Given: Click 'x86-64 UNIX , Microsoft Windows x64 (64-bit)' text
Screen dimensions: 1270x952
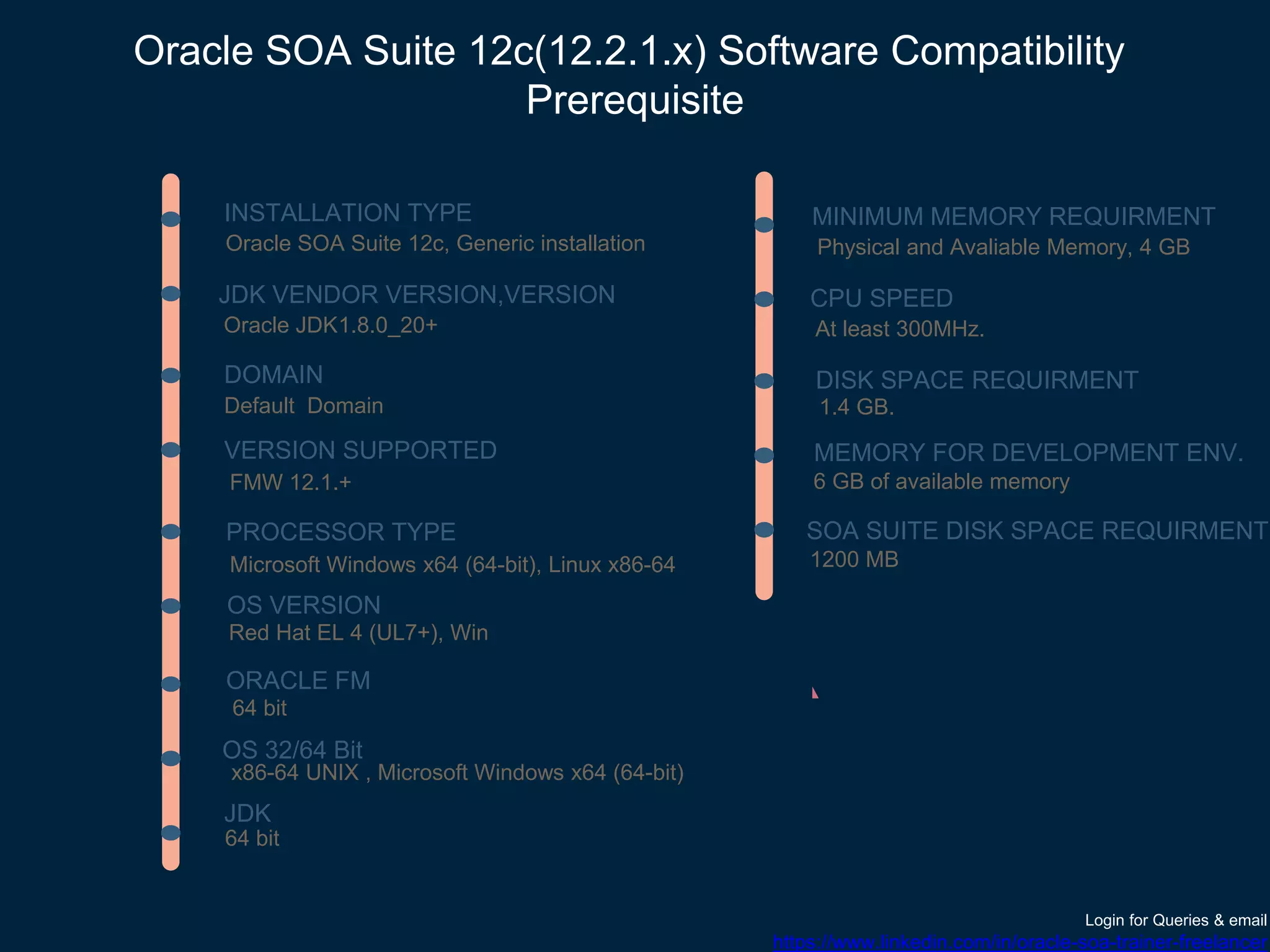Looking at the screenshot, I should coord(458,773).
